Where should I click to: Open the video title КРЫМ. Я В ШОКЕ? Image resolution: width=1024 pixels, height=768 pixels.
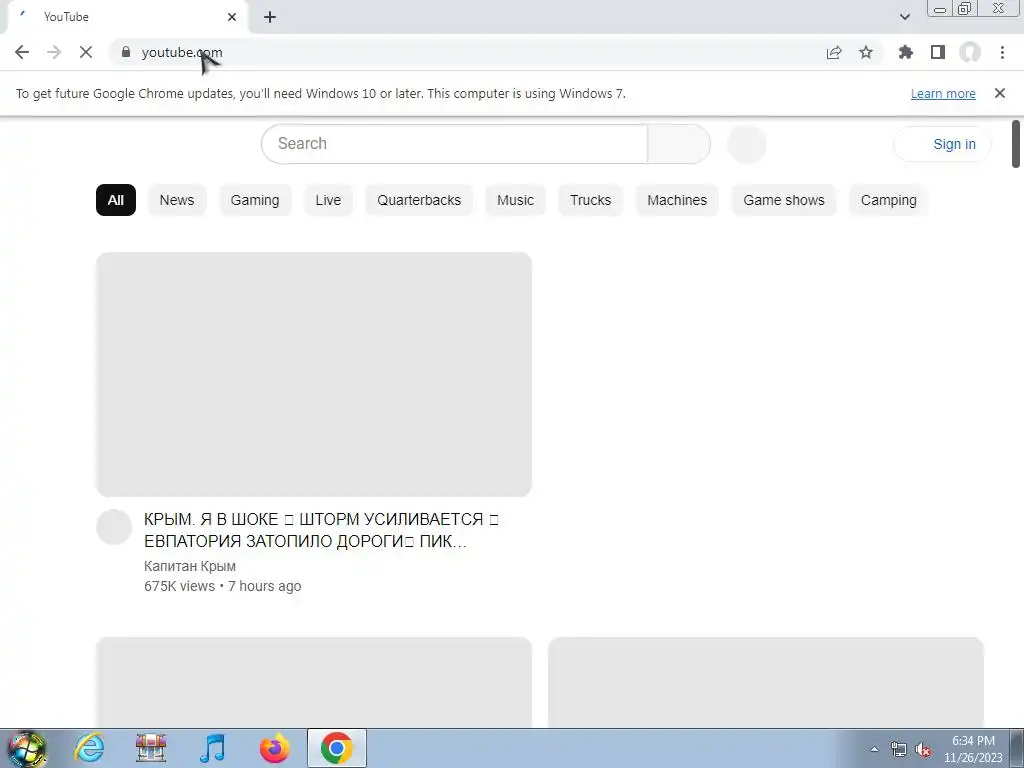click(321, 530)
